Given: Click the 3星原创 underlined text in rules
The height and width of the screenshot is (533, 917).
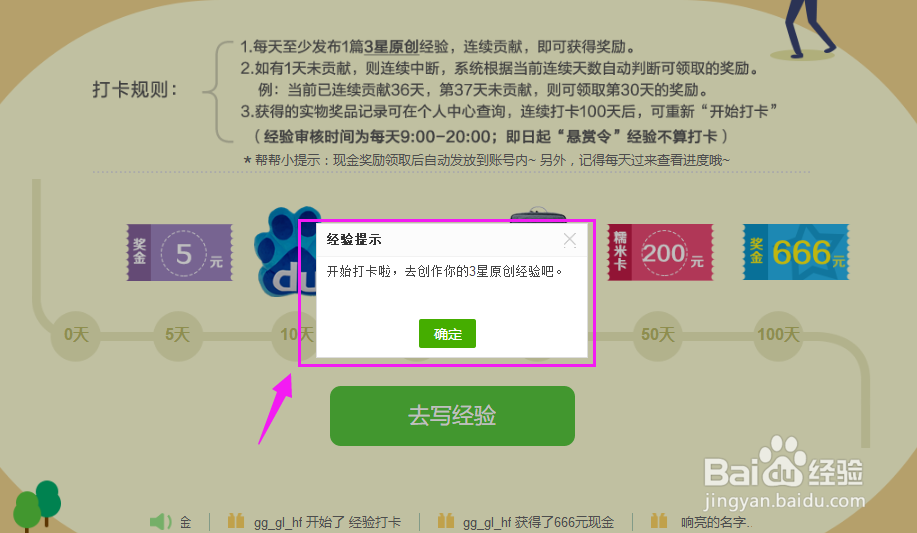Looking at the screenshot, I should [x=391, y=47].
